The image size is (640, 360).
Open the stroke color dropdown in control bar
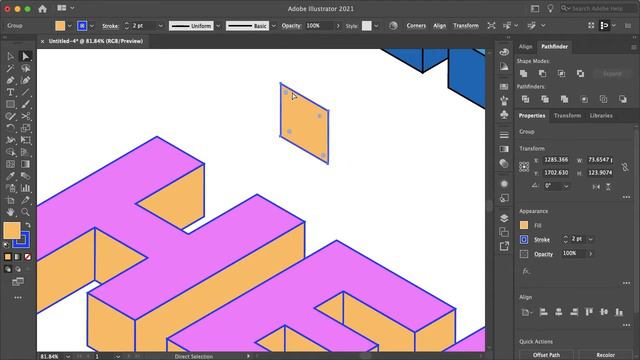[91, 26]
